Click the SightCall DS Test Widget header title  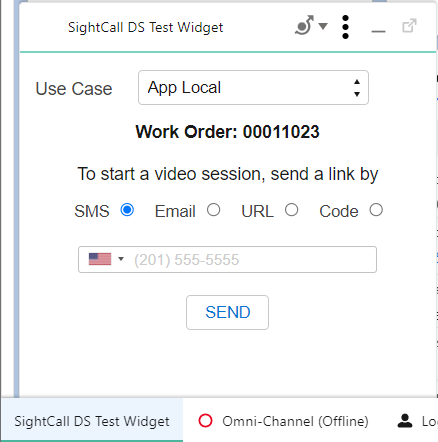click(x=145, y=27)
